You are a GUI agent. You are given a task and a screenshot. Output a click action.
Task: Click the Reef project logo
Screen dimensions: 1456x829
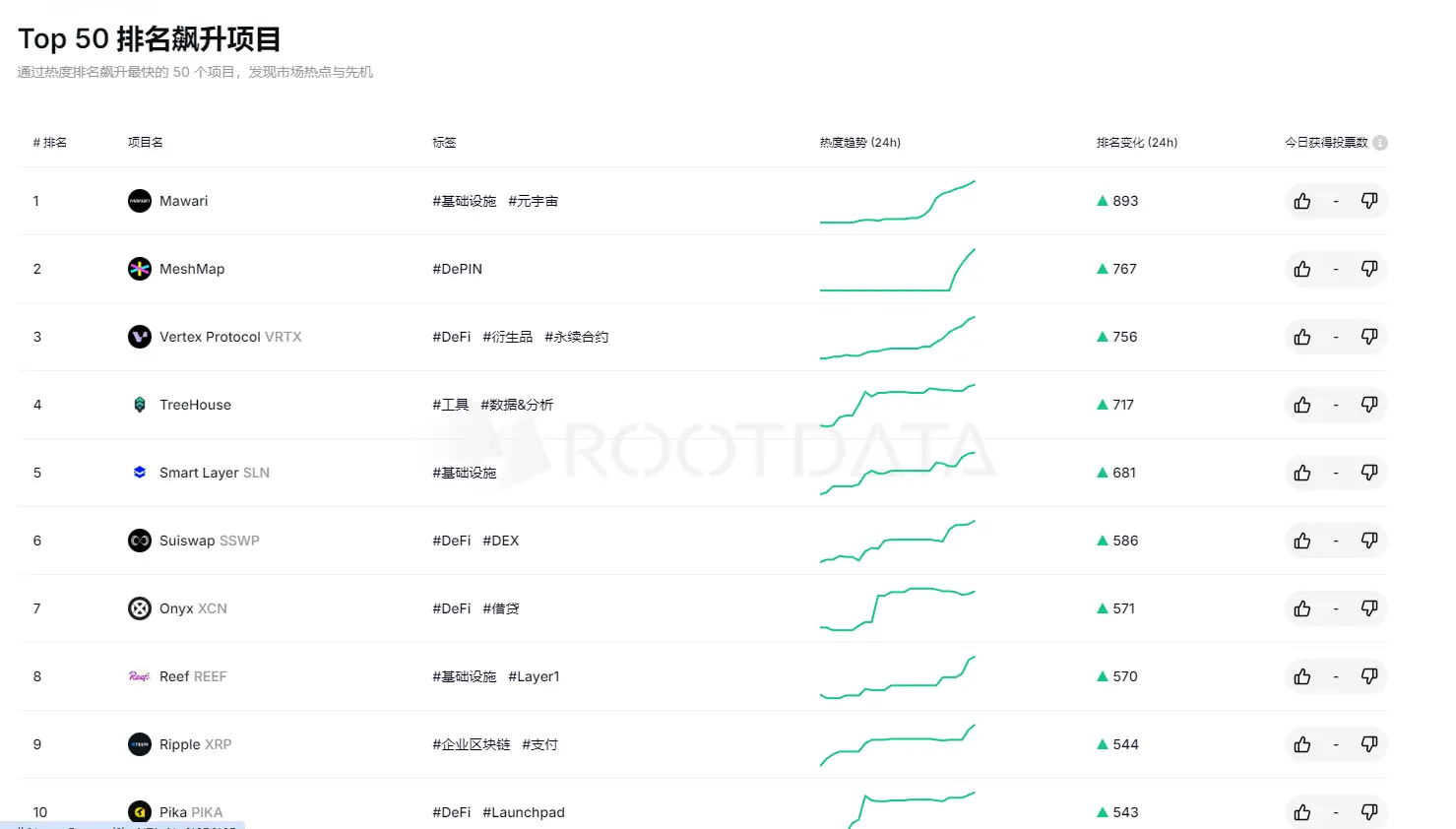click(139, 676)
